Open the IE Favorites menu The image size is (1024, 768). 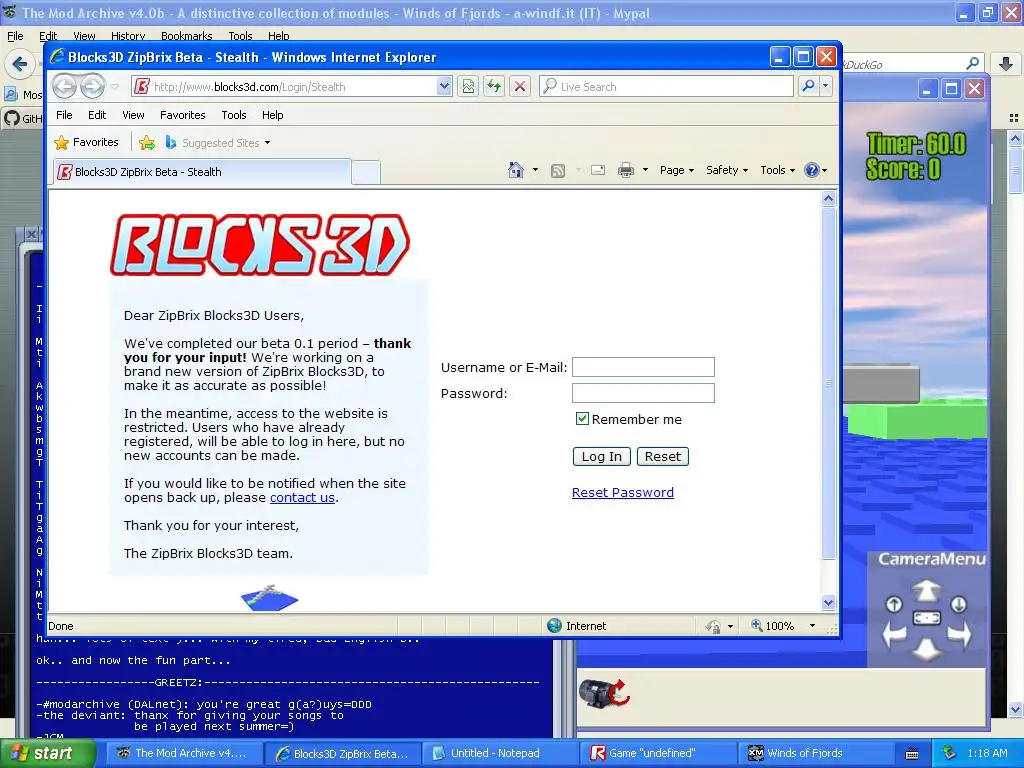tap(183, 115)
